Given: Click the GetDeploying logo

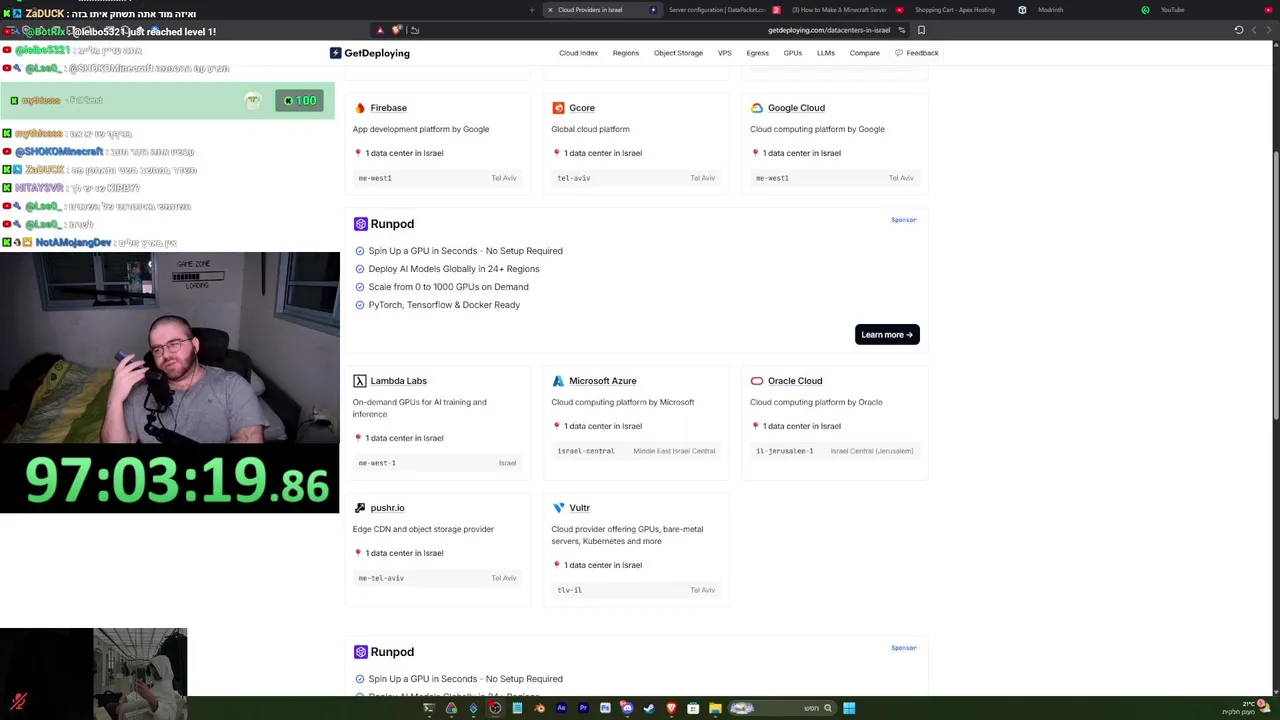Looking at the screenshot, I should click(x=370, y=53).
